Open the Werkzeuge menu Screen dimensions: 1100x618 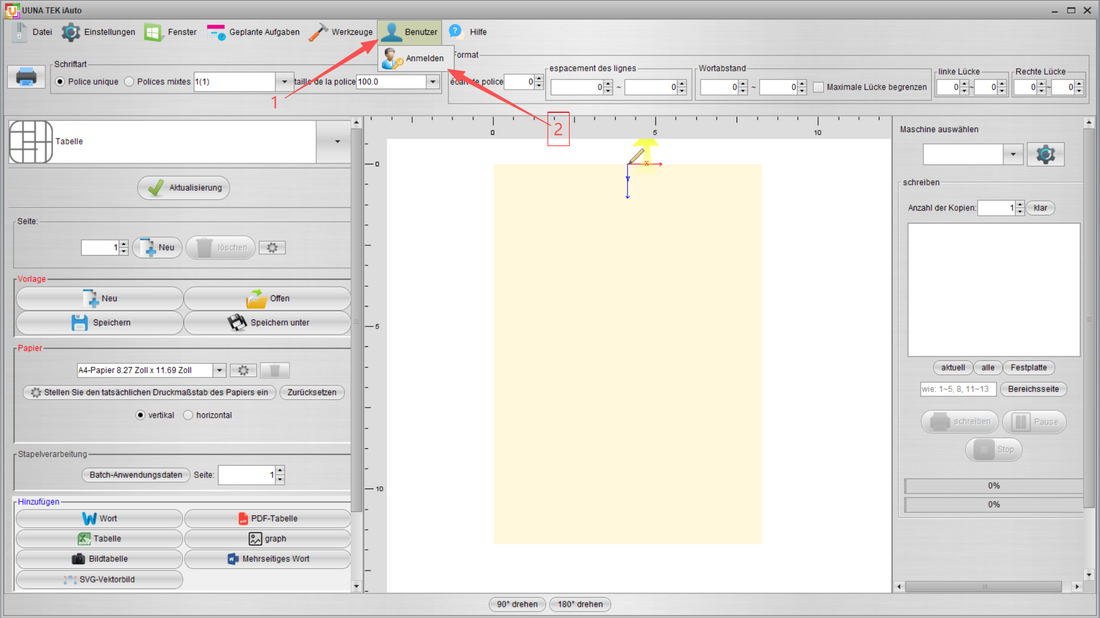pyautogui.click(x=341, y=32)
